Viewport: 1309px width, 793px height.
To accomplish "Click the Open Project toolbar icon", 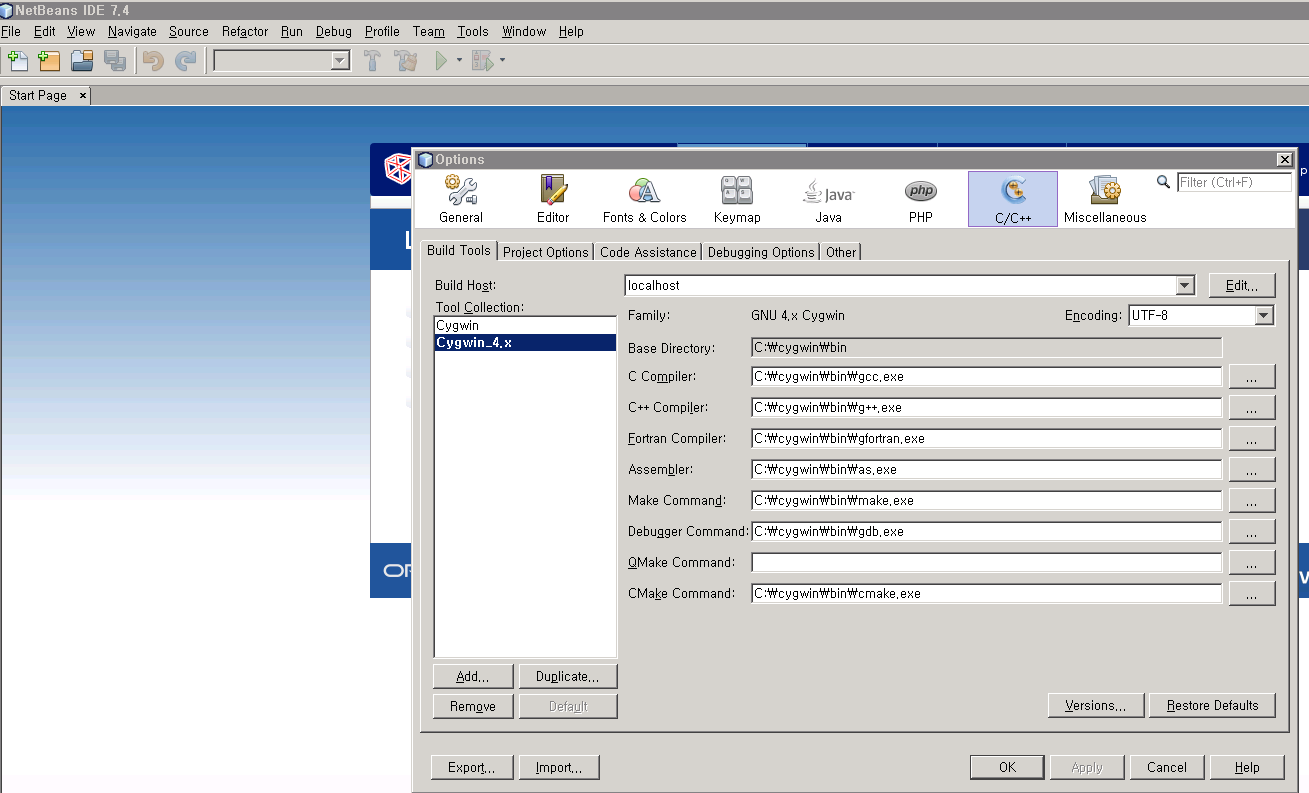I will click(82, 61).
